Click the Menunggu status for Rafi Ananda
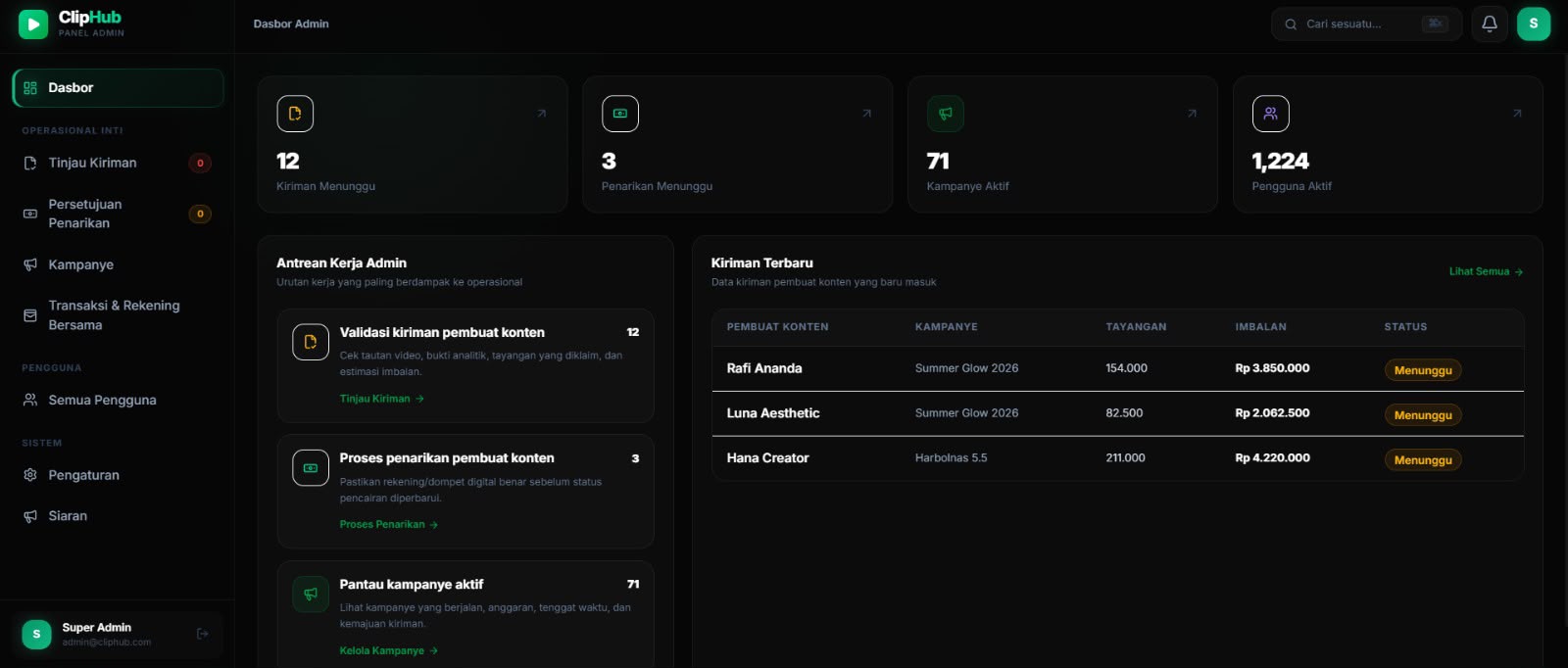Screen dimensions: 1568x668 pyautogui.click(x=1423, y=370)
